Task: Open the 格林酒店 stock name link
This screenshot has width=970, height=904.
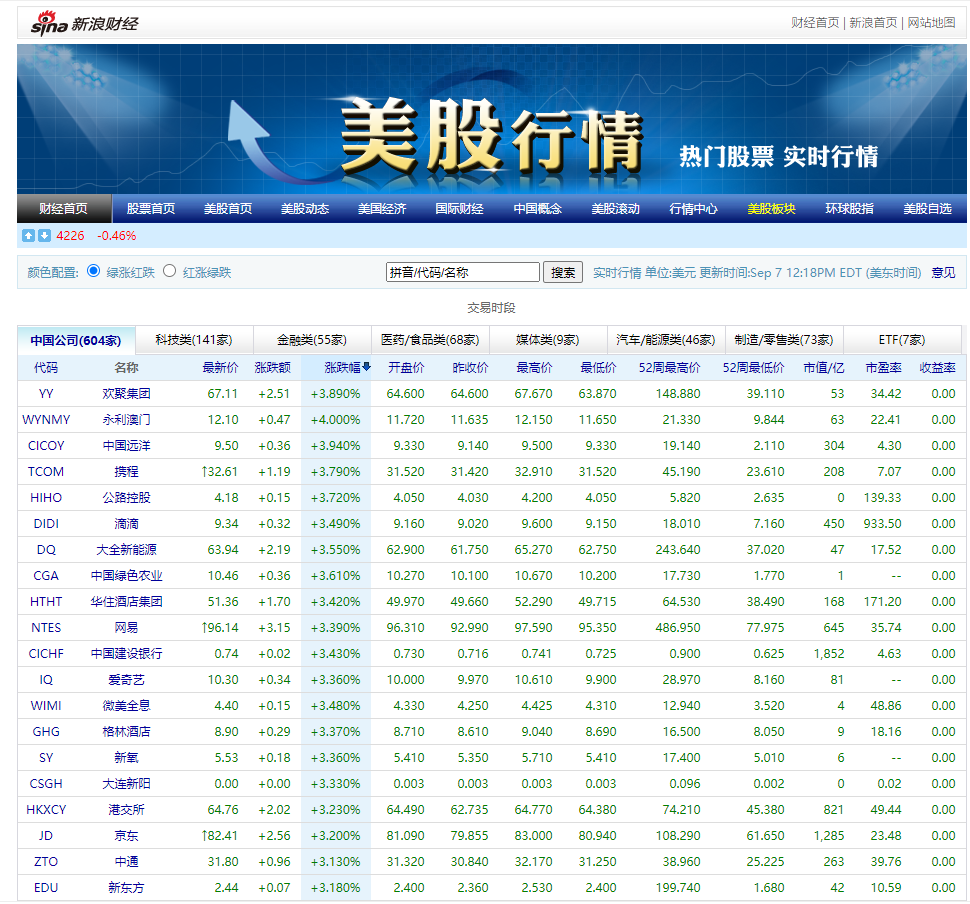Action: 126,731
